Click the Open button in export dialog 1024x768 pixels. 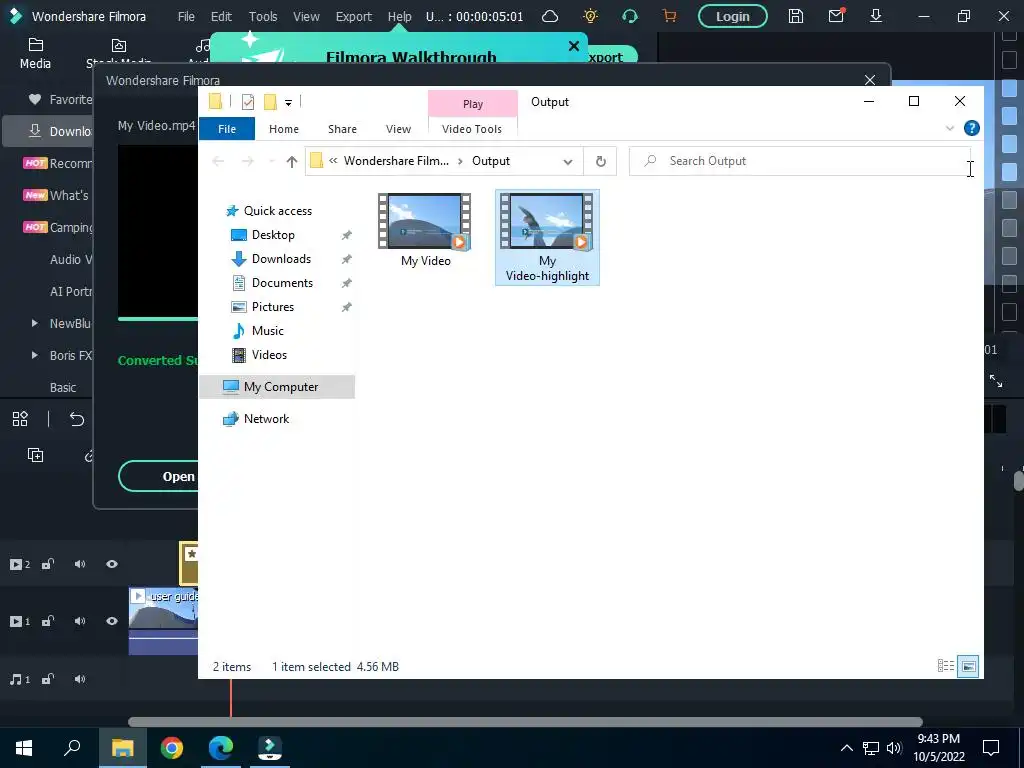point(158,476)
